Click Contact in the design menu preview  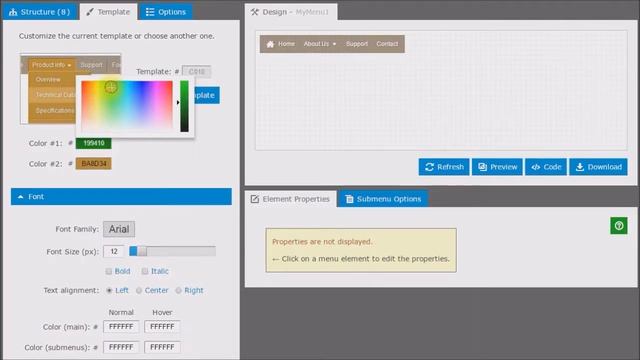(x=387, y=44)
